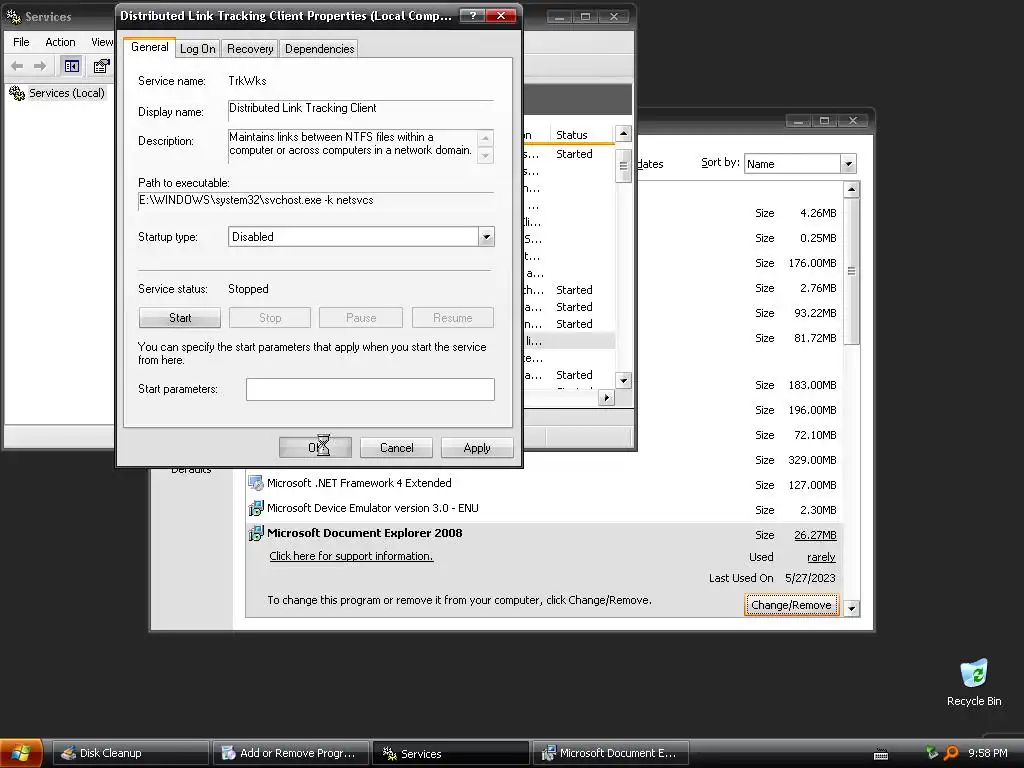Click the Back arrow in Services toolbar
1024x768 pixels.
(x=18, y=66)
